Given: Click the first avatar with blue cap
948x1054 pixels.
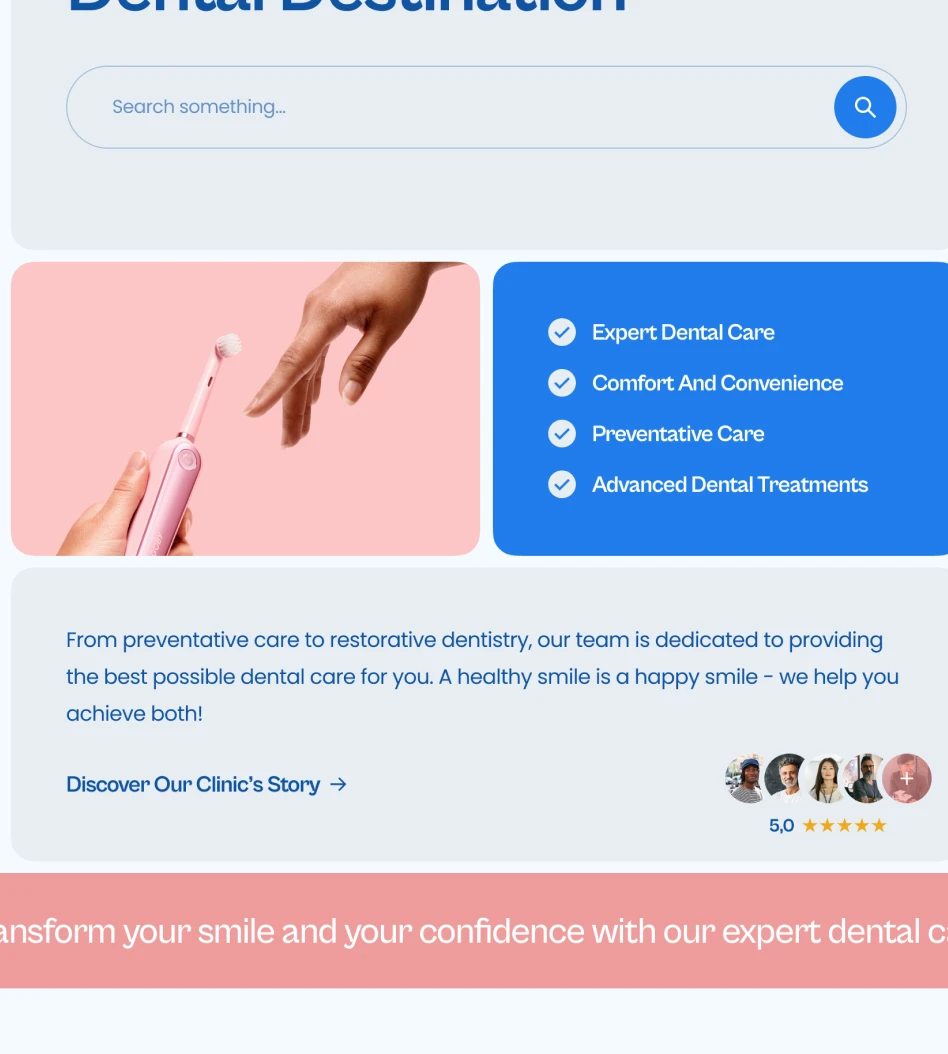Looking at the screenshot, I should pyautogui.click(x=745, y=778).
